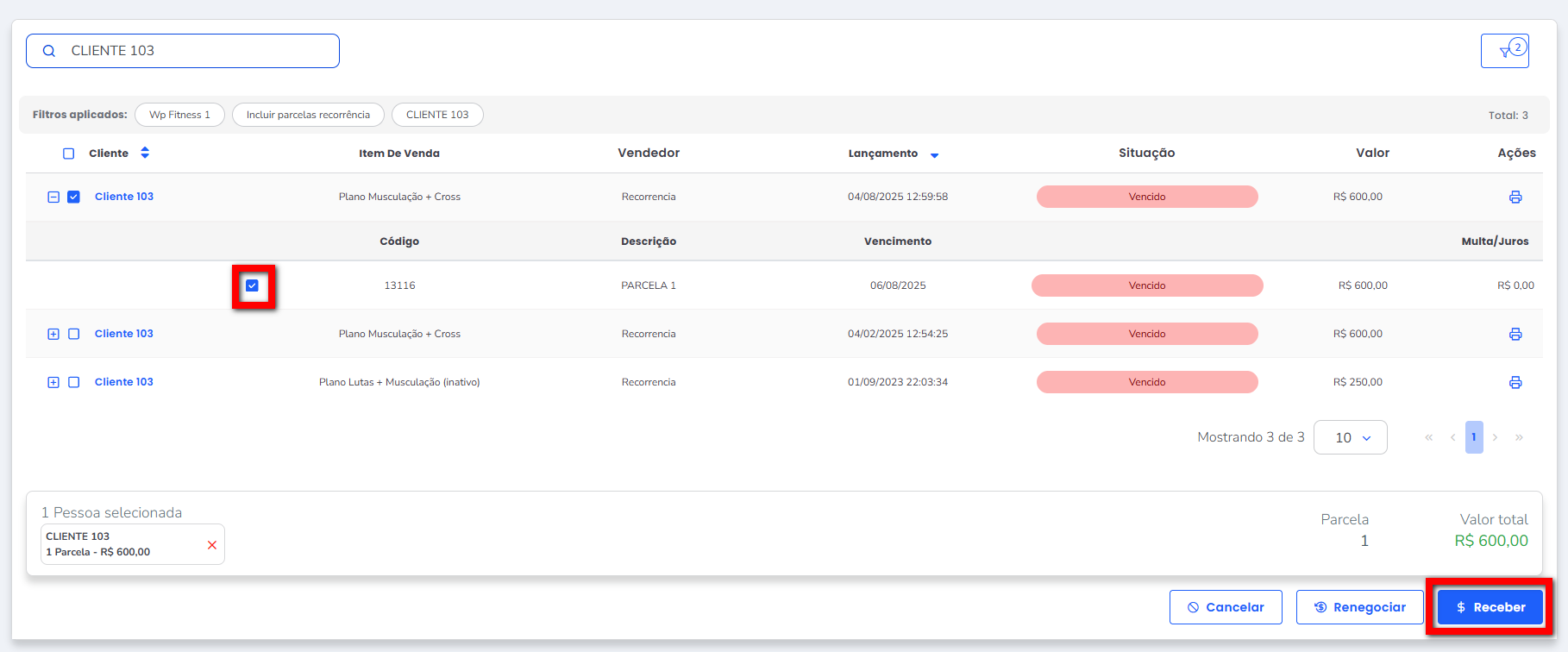
Task: Remove CLIENTE 103 from selected people
Action: point(212,545)
